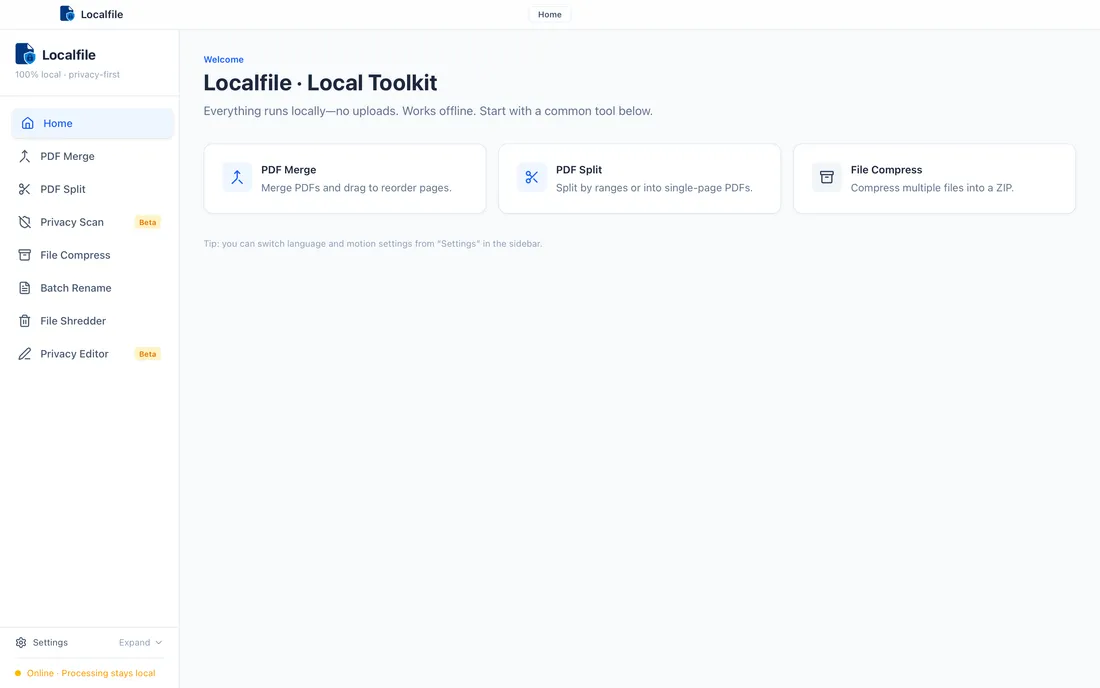Image resolution: width=1100 pixels, height=688 pixels.
Task: Click the merge arrow icon on PDF Merge card
Action: pos(236,176)
